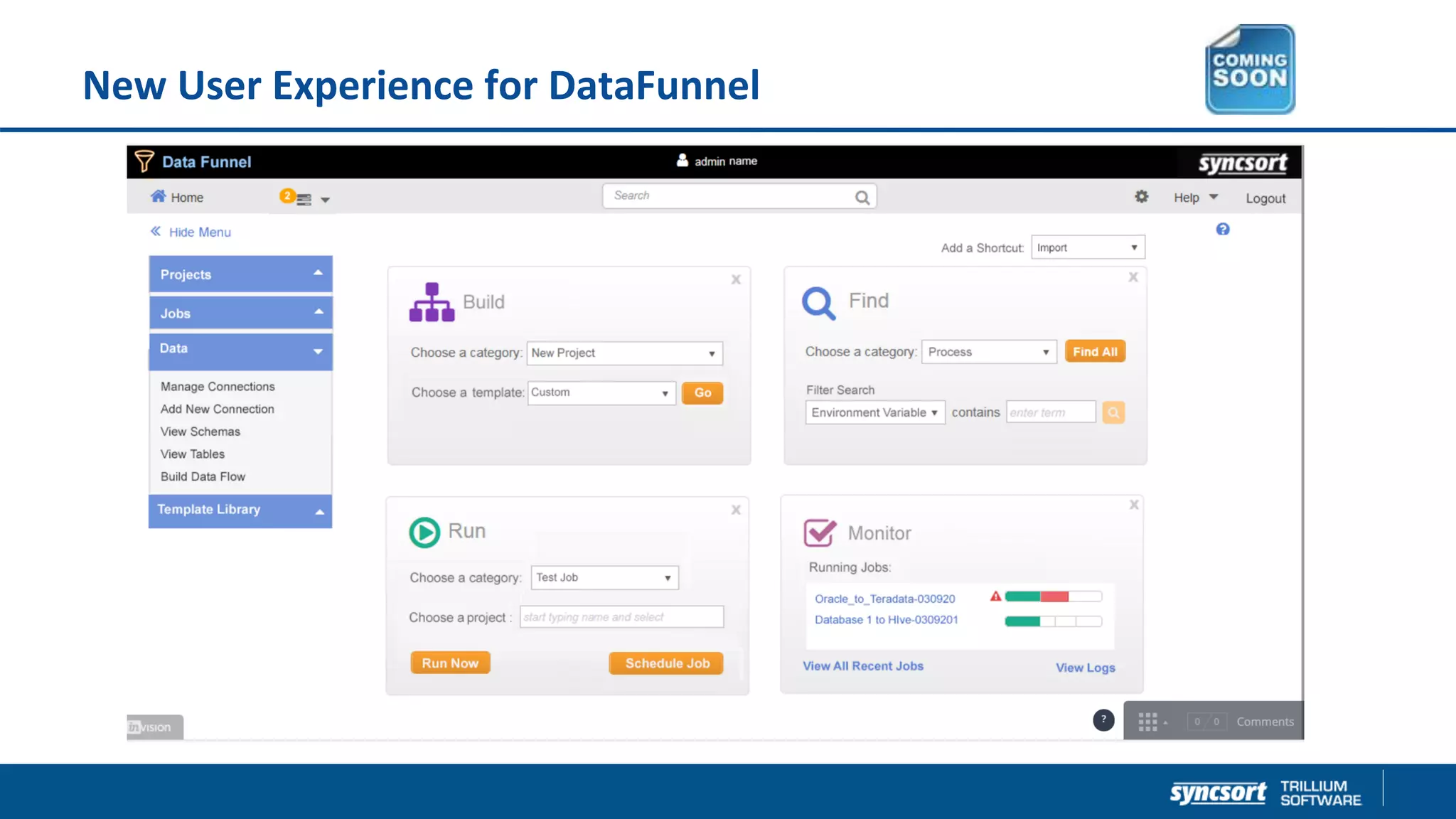Expand the Projects menu section
This screenshot has width=1456, height=819.
[x=240, y=274]
